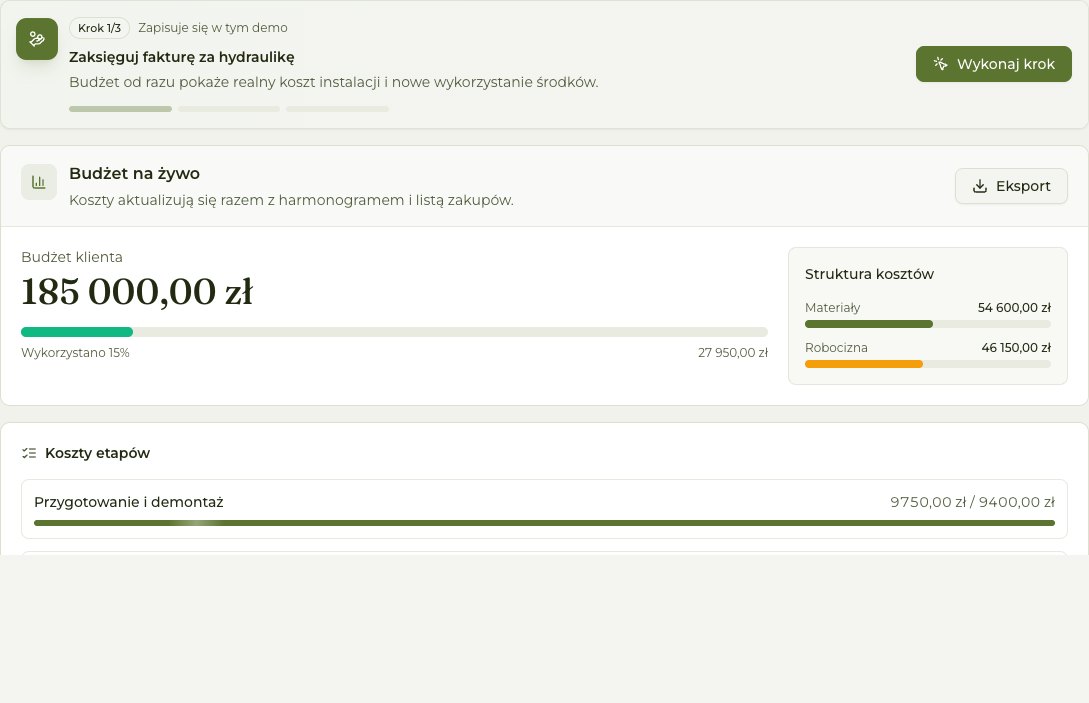Click the Budżet na żywo heading
This screenshot has width=1089, height=703.
pyautogui.click(x=135, y=174)
